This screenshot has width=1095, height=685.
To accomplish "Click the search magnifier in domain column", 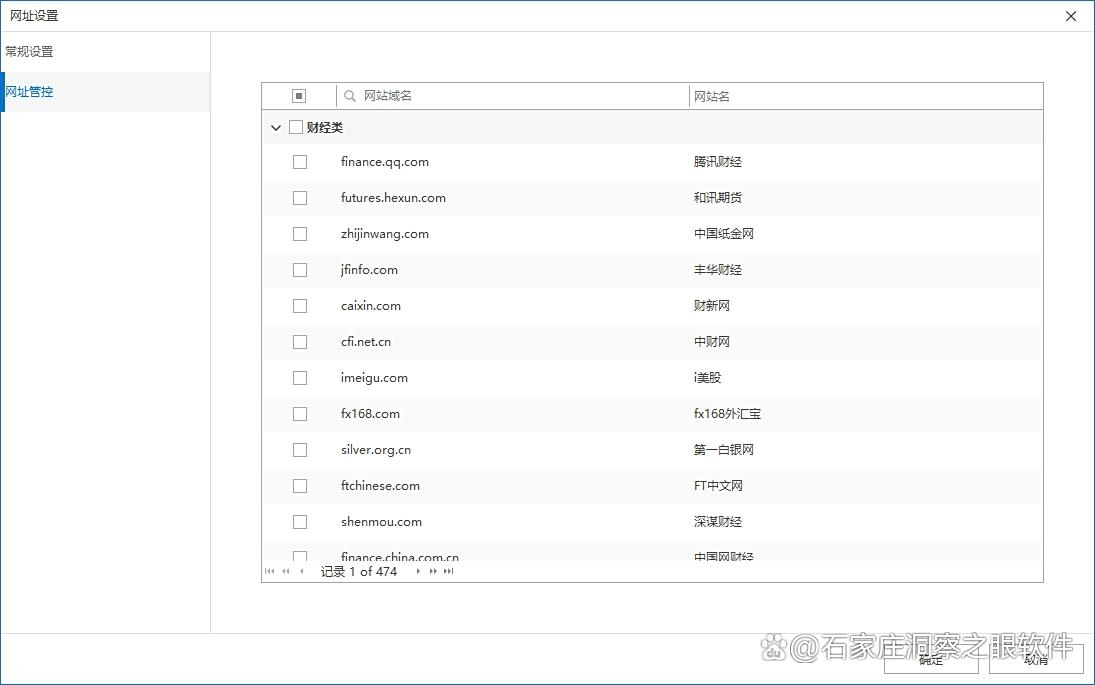I will 350,96.
